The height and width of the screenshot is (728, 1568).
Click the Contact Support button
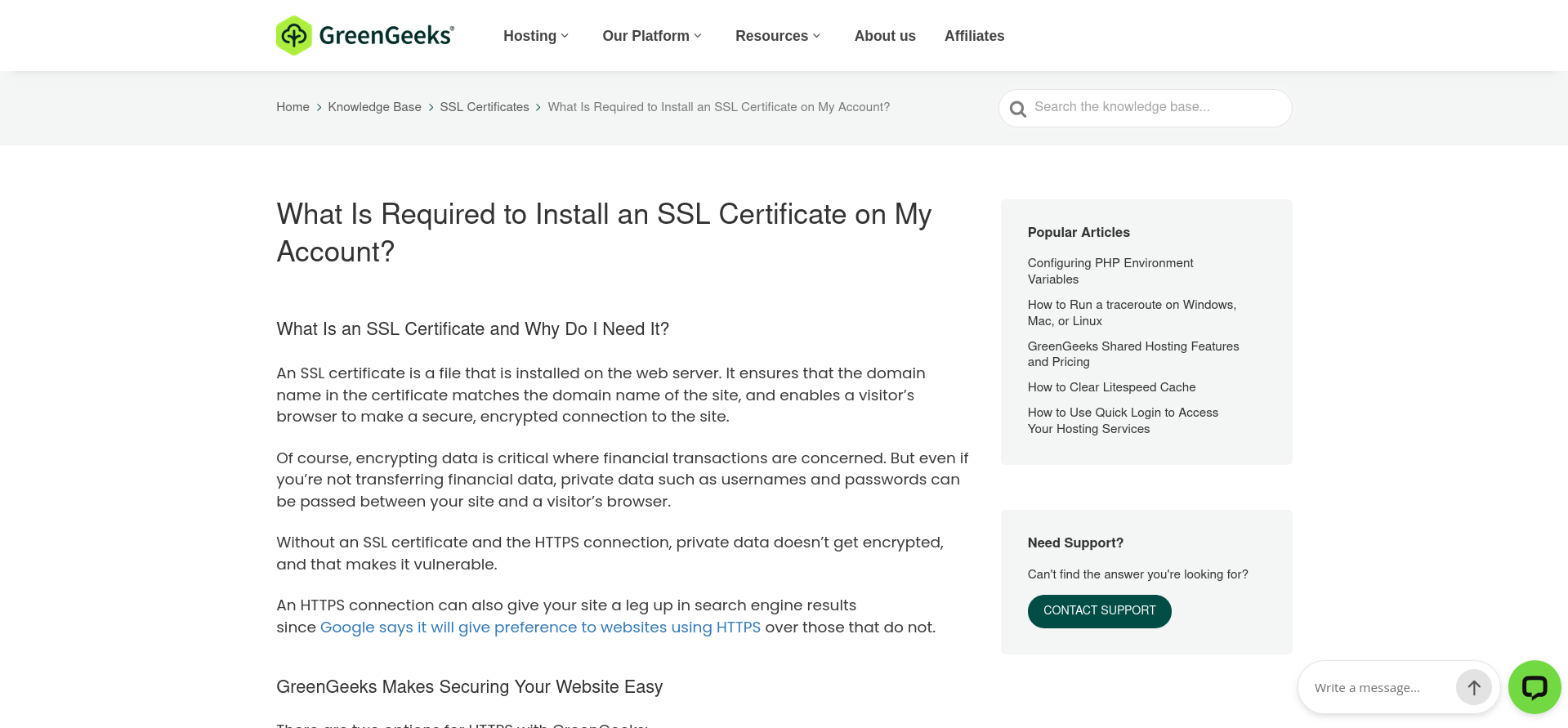coord(1099,611)
